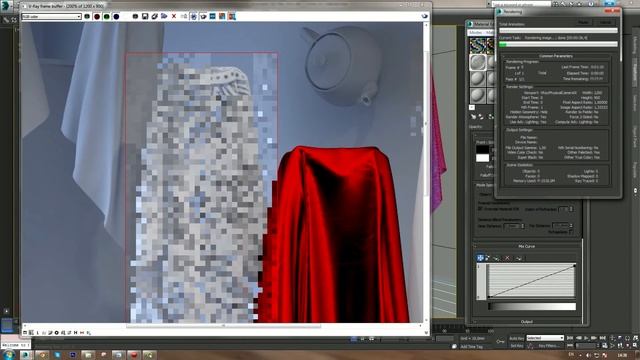Click the taskbar clock
The height and width of the screenshot is (360, 640).
623,355
